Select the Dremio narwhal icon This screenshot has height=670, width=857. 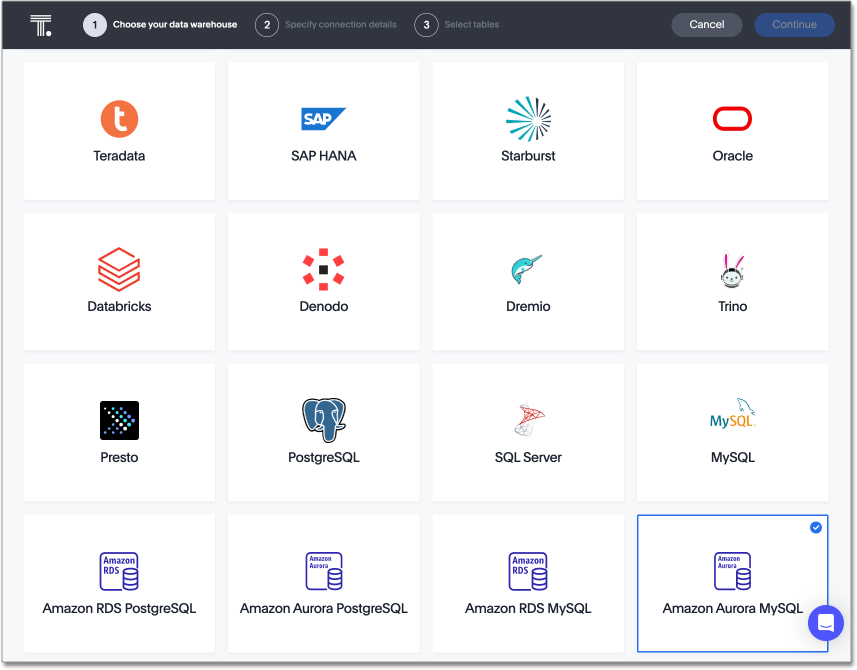coord(528,268)
